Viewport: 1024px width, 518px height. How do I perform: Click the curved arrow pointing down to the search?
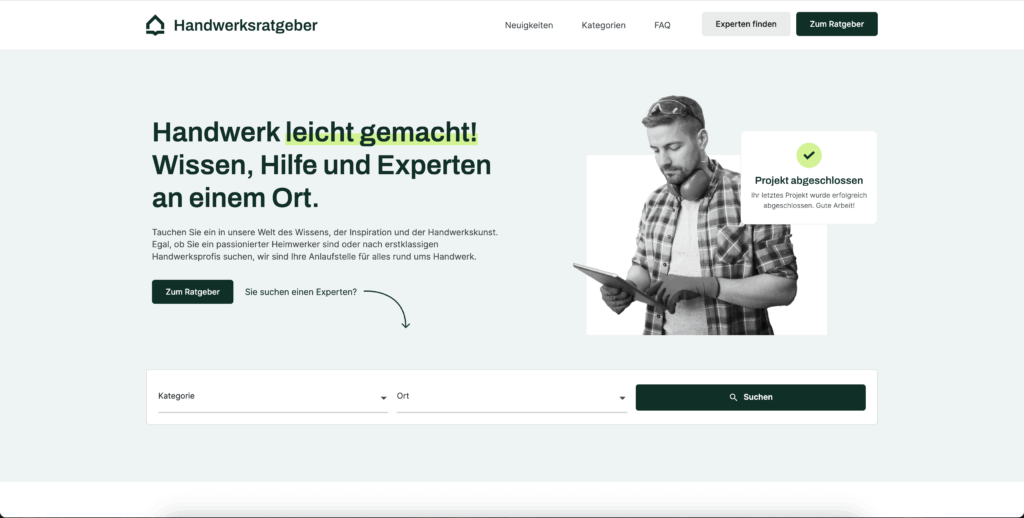point(395,308)
